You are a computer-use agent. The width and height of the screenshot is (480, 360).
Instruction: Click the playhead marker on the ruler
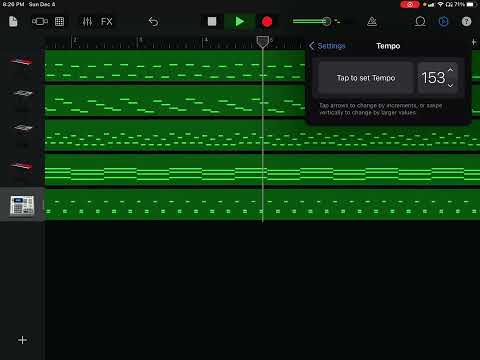click(263, 42)
